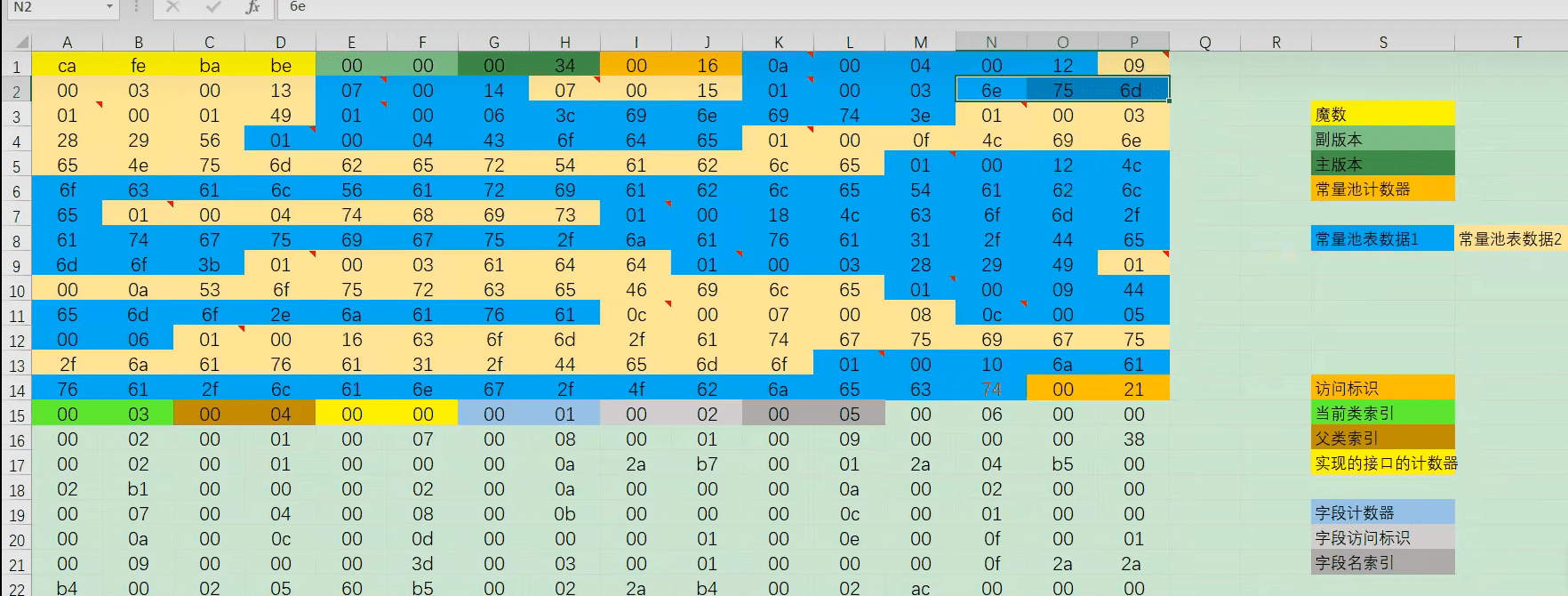Select the column N header
This screenshot has width=1568, height=596.
(991, 42)
